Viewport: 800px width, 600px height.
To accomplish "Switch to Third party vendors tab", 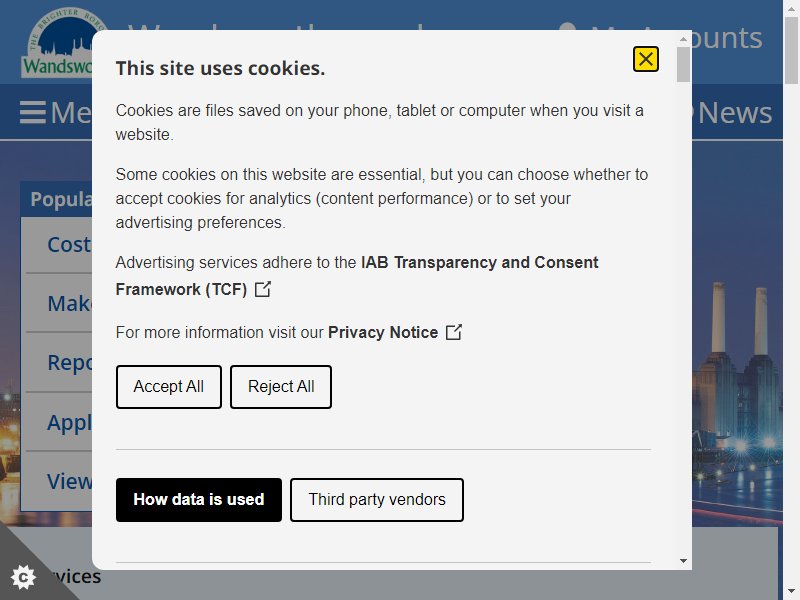I will (377, 500).
